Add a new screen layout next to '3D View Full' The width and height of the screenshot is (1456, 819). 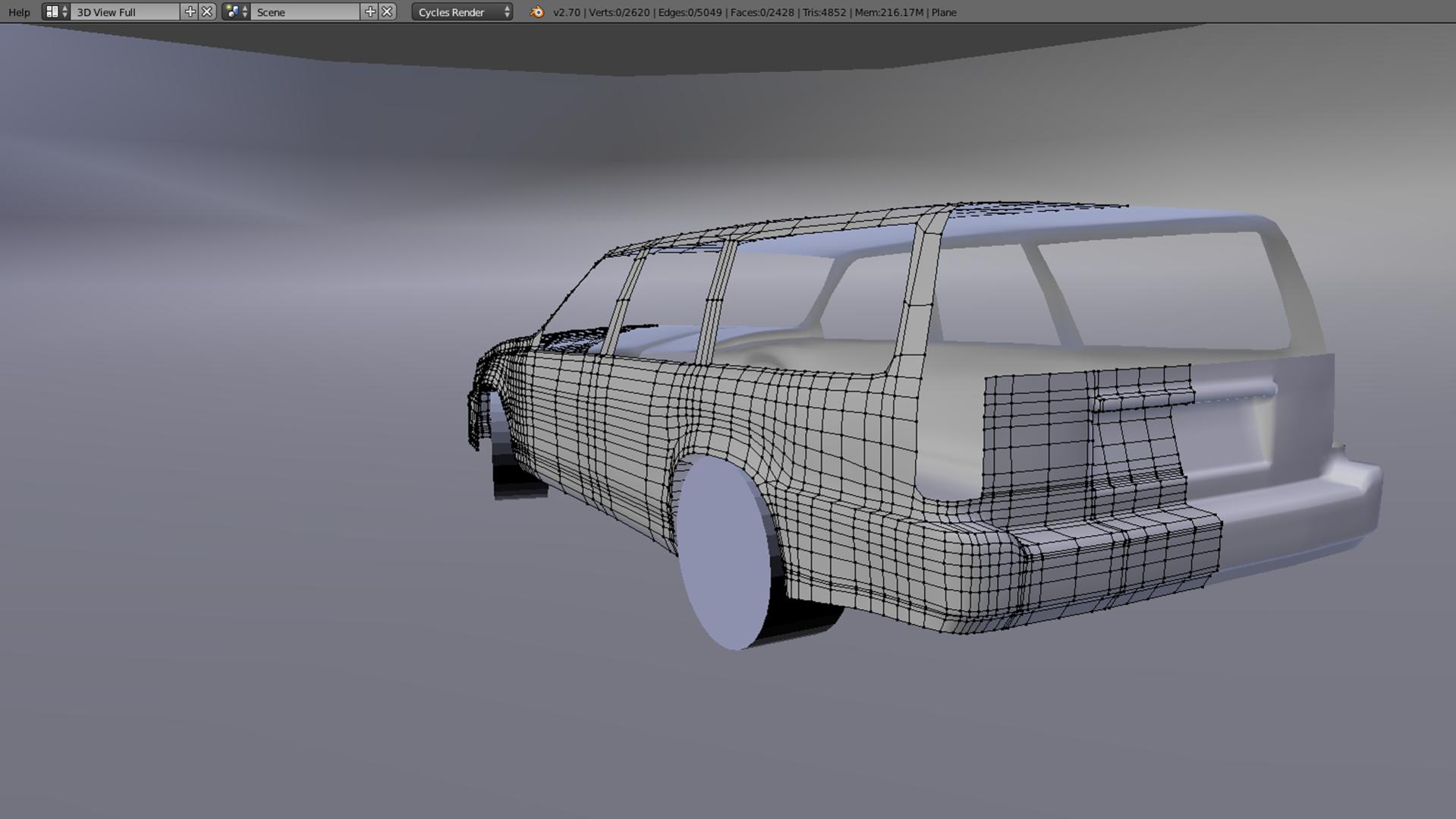[190, 12]
